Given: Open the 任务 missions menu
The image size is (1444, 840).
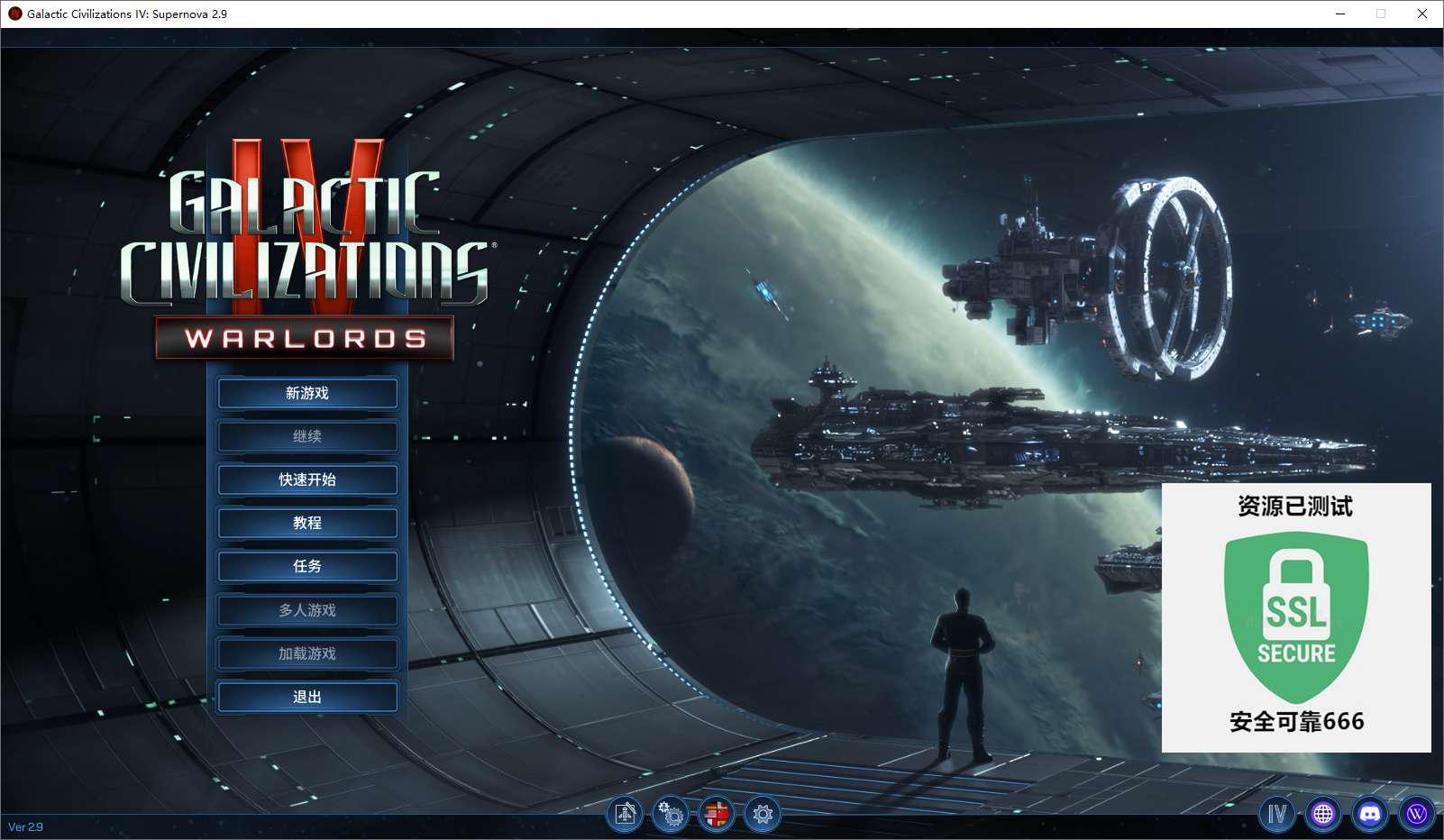Looking at the screenshot, I should coord(307,566).
